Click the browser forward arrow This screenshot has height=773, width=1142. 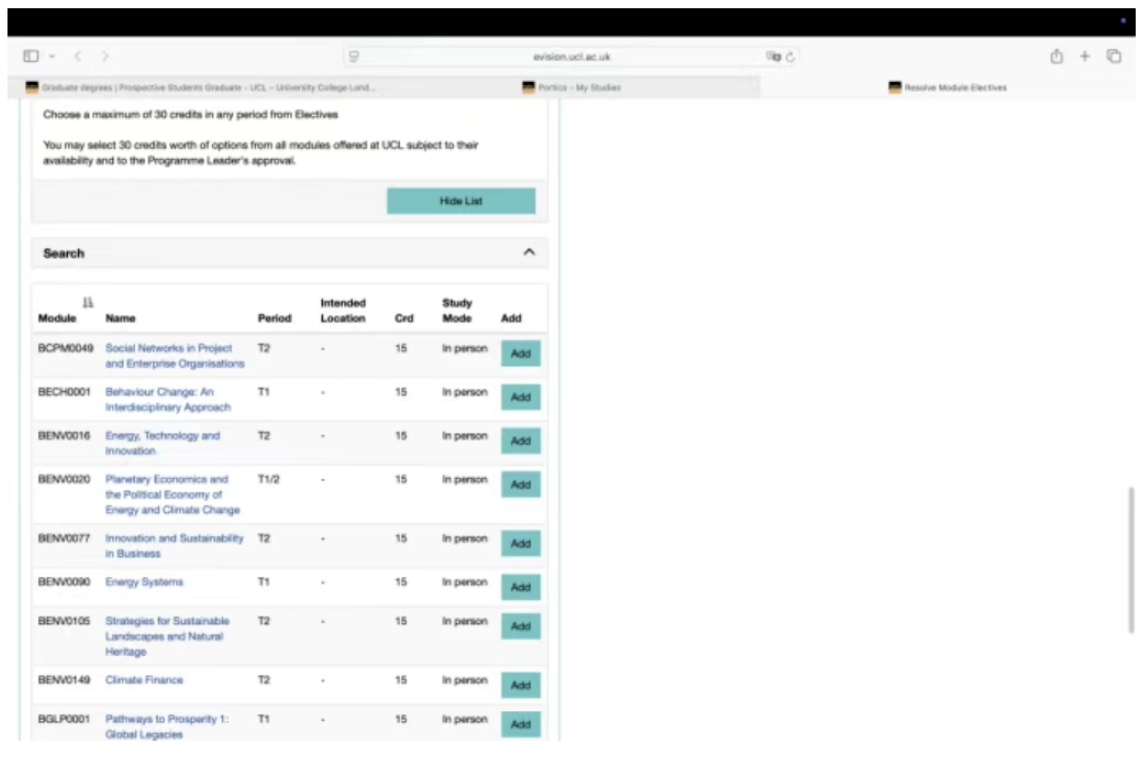pos(105,57)
